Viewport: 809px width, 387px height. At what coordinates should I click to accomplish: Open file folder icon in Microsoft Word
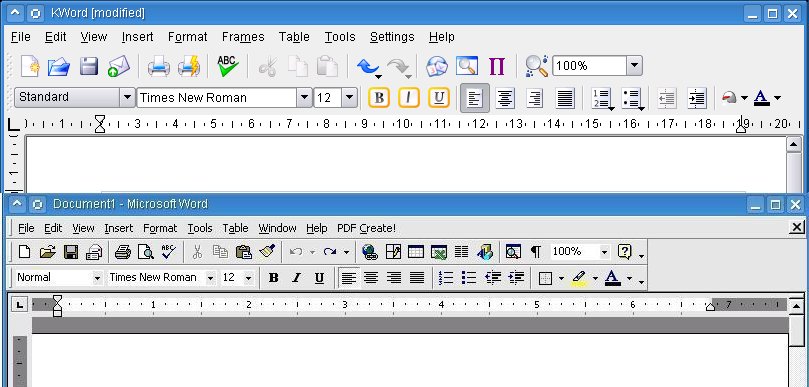coord(47,252)
